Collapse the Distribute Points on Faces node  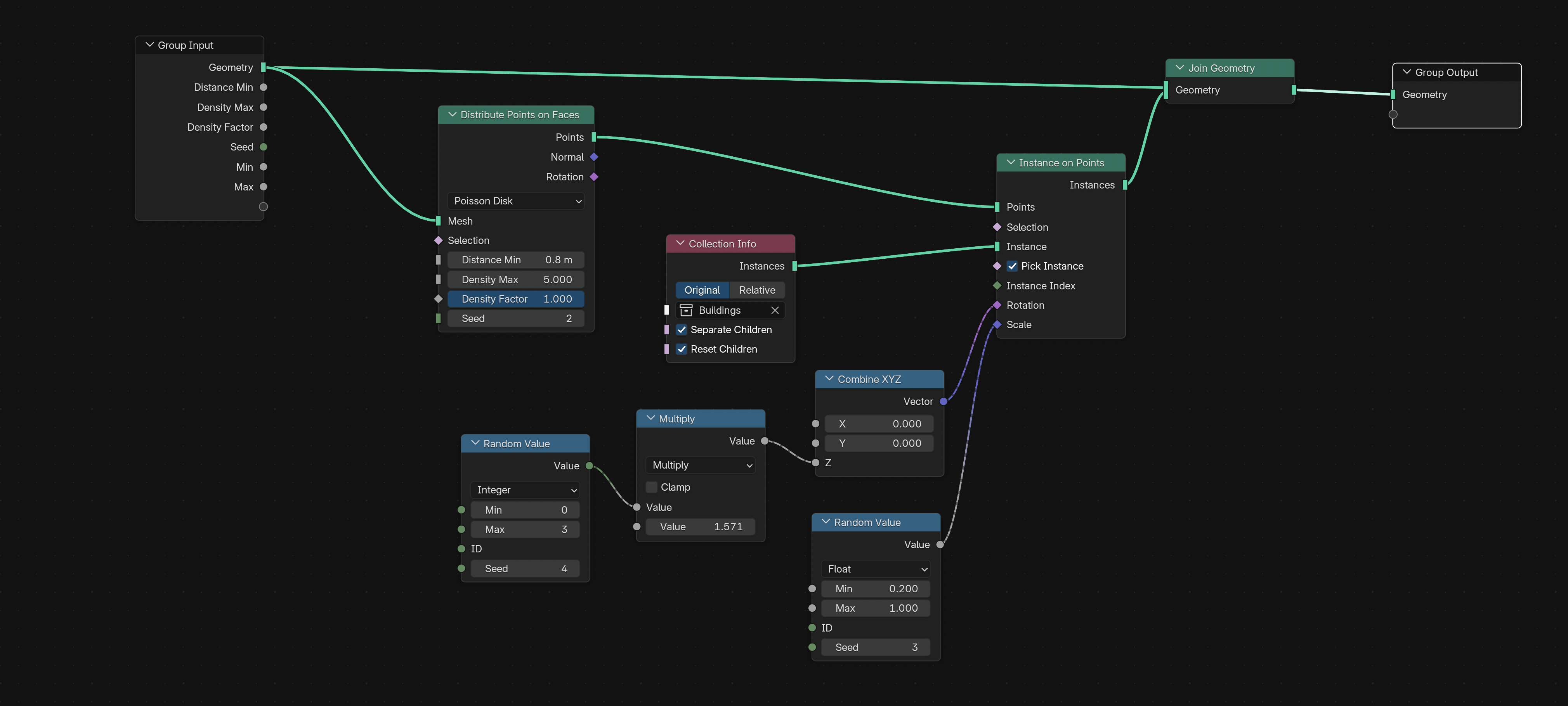point(452,114)
